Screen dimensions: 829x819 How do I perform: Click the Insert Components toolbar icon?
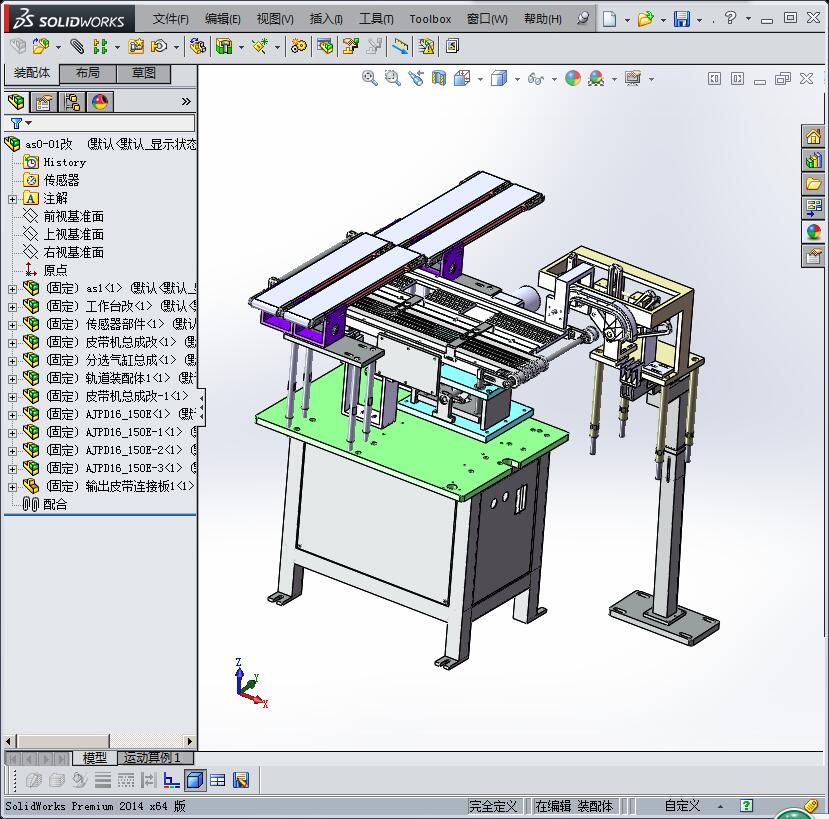coord(41,47)
